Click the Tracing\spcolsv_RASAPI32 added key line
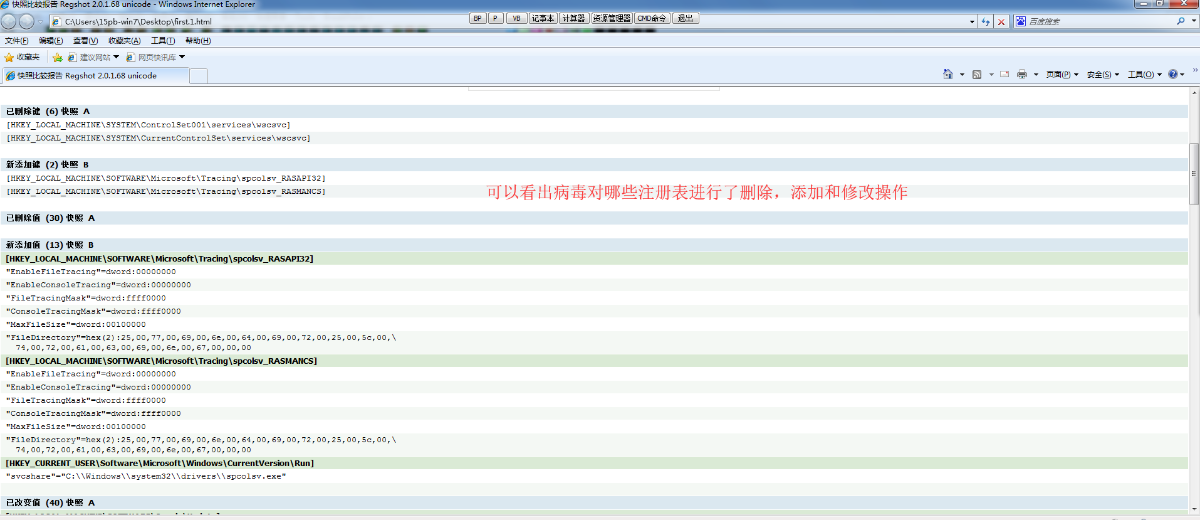This screenshot has width=1200, height=520. tap(166, 177)
